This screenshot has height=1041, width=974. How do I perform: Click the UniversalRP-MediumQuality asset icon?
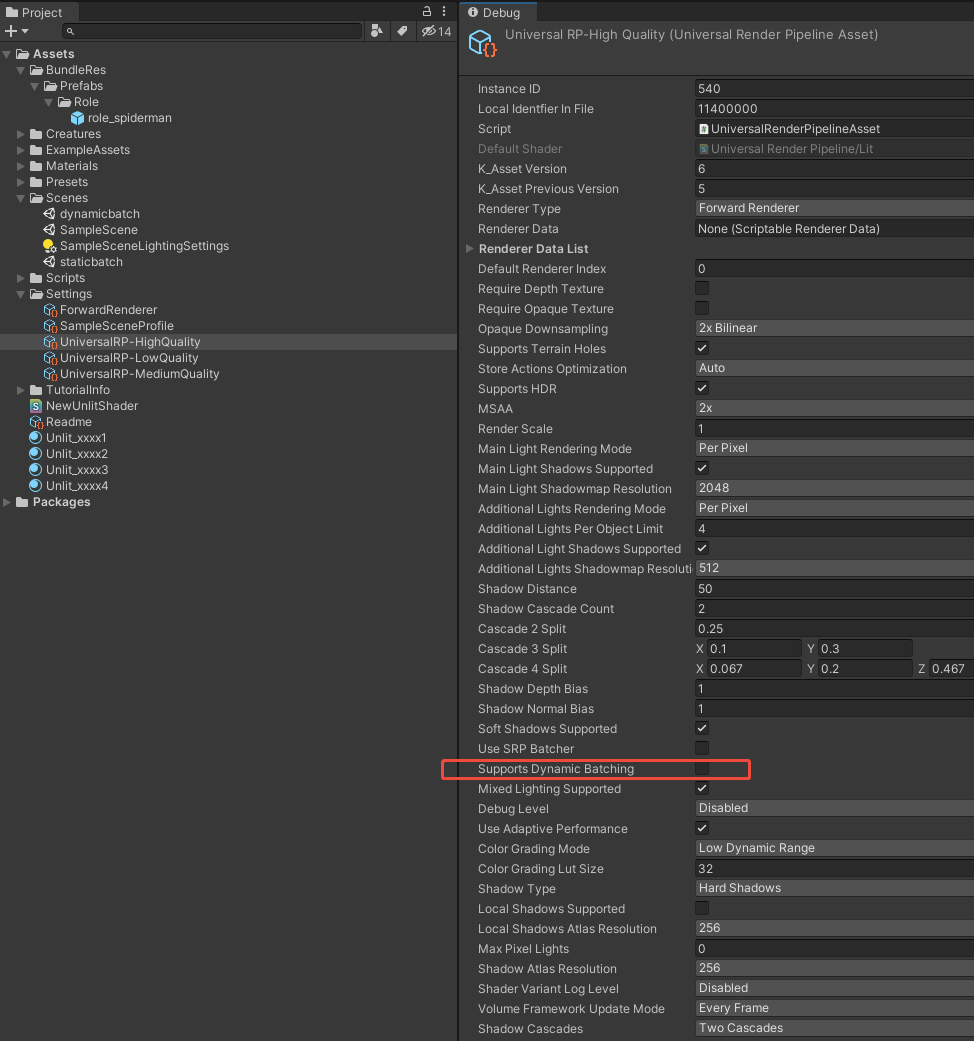(x=50, y=374)
